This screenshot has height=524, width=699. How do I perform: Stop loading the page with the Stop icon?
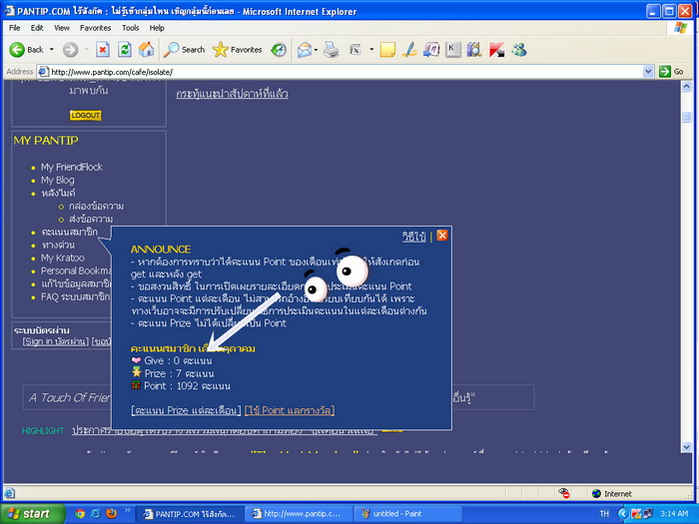tap(103, 50)
